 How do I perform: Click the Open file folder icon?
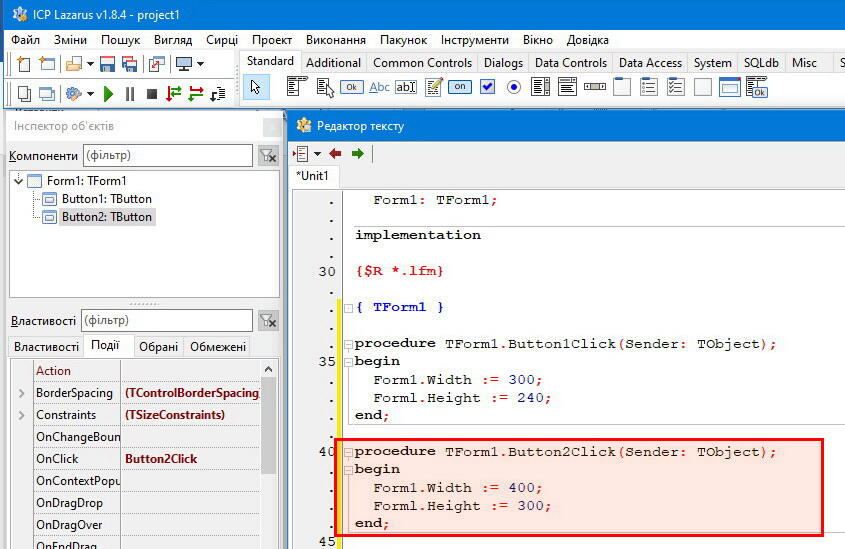74,64
